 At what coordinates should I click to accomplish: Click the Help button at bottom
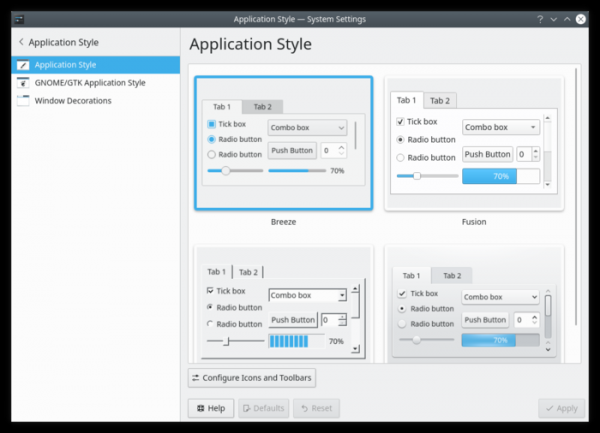[x=210, y=408]
